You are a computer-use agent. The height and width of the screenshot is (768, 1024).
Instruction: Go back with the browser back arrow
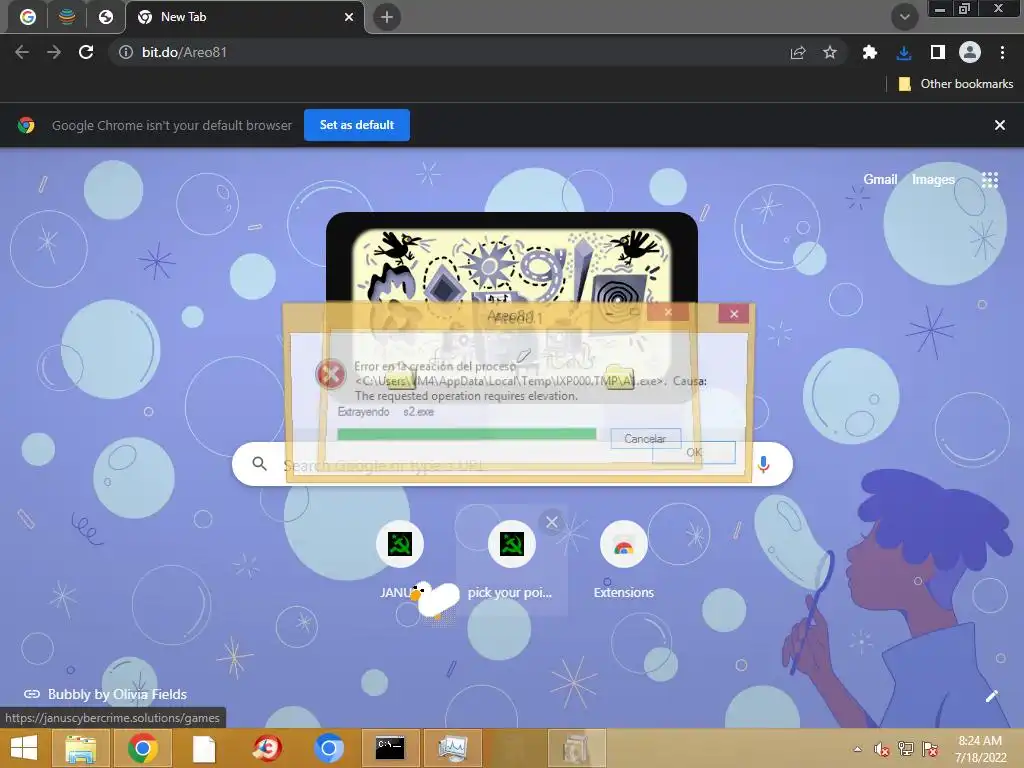click(22, 52)
